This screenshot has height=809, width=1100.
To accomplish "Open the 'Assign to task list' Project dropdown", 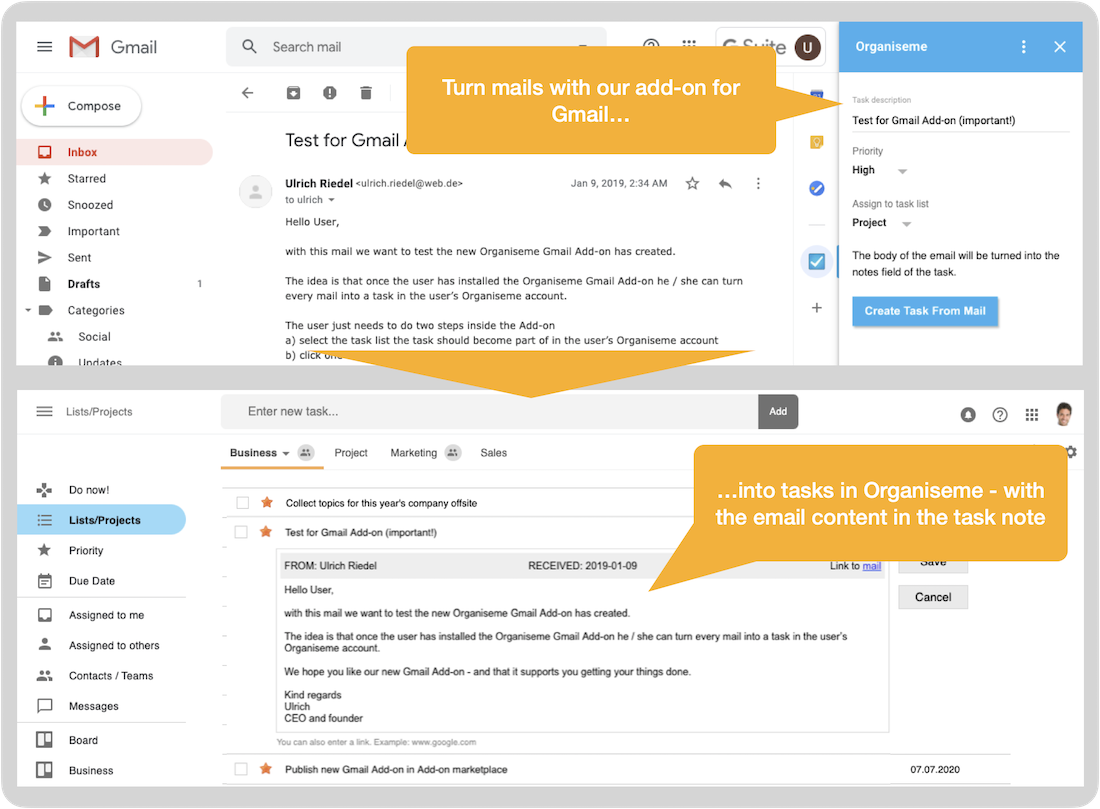I will (880, 222).
